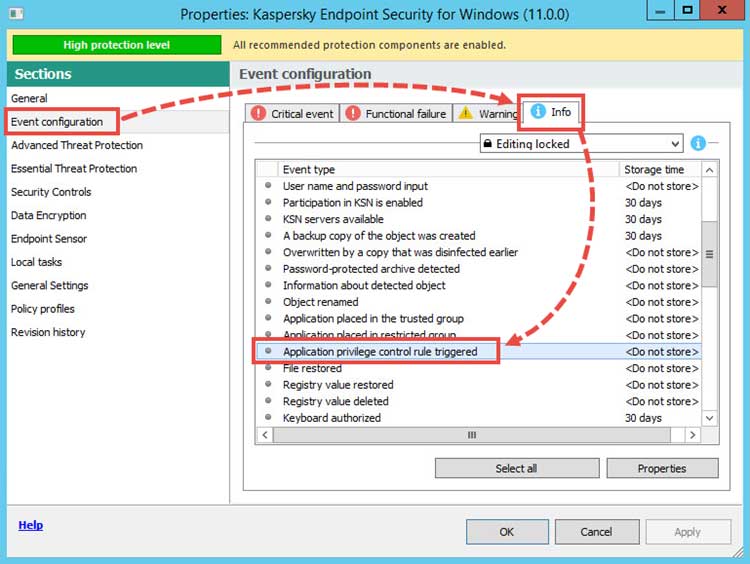Switch to the Functional failure tab
750x564 pixels.
click(396, 114)
